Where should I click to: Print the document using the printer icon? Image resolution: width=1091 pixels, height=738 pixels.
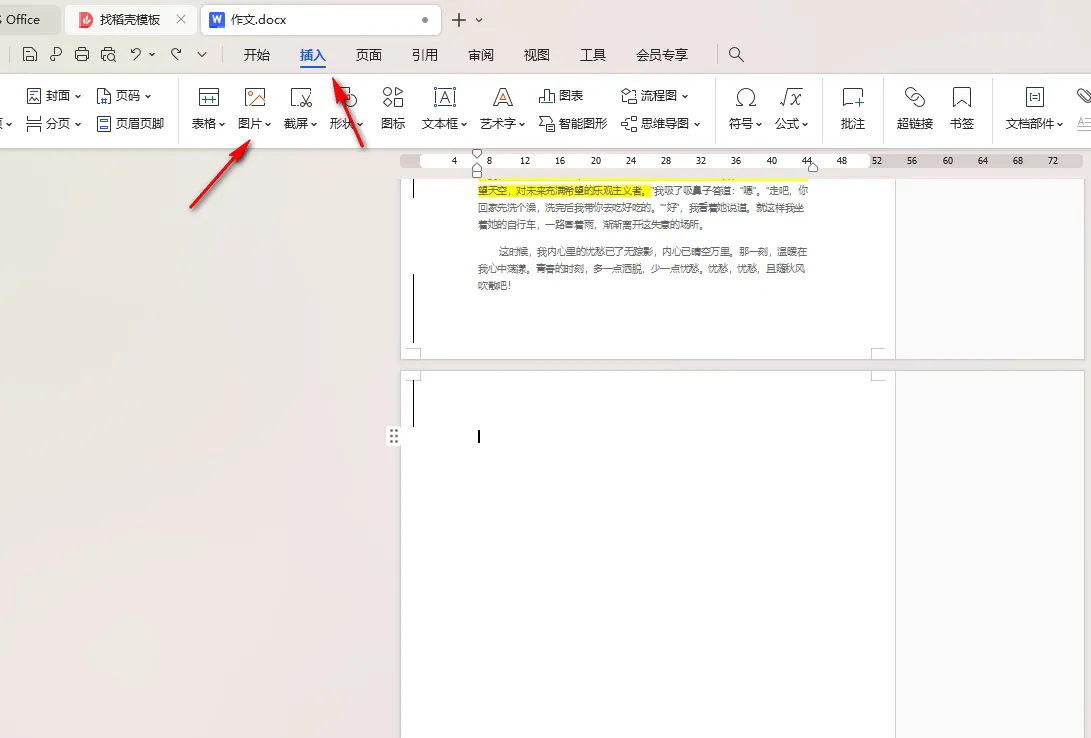pyautogui.click(x=81, y=54)
